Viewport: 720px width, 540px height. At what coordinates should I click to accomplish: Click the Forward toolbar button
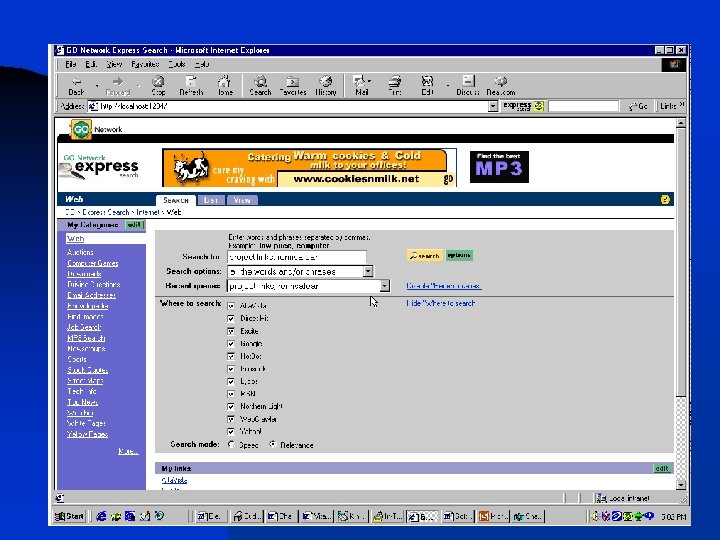pyautogui.click(x=118, y=86)
